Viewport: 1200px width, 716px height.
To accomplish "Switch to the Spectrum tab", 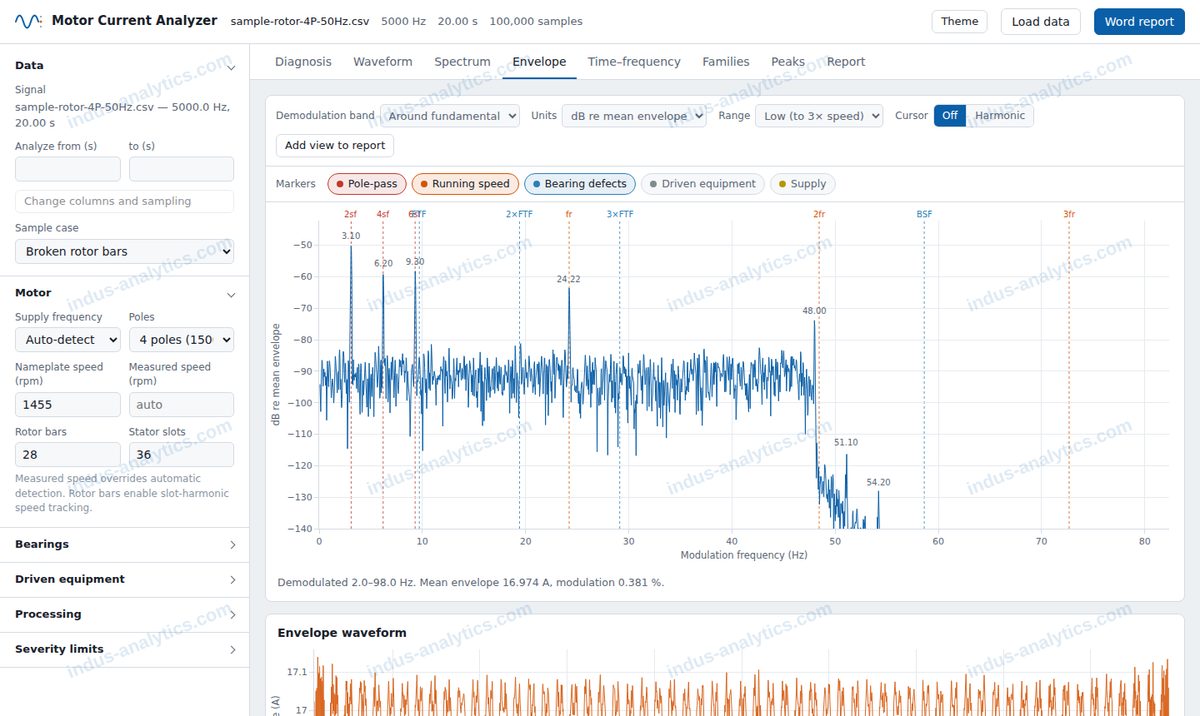I will (462, 62).
